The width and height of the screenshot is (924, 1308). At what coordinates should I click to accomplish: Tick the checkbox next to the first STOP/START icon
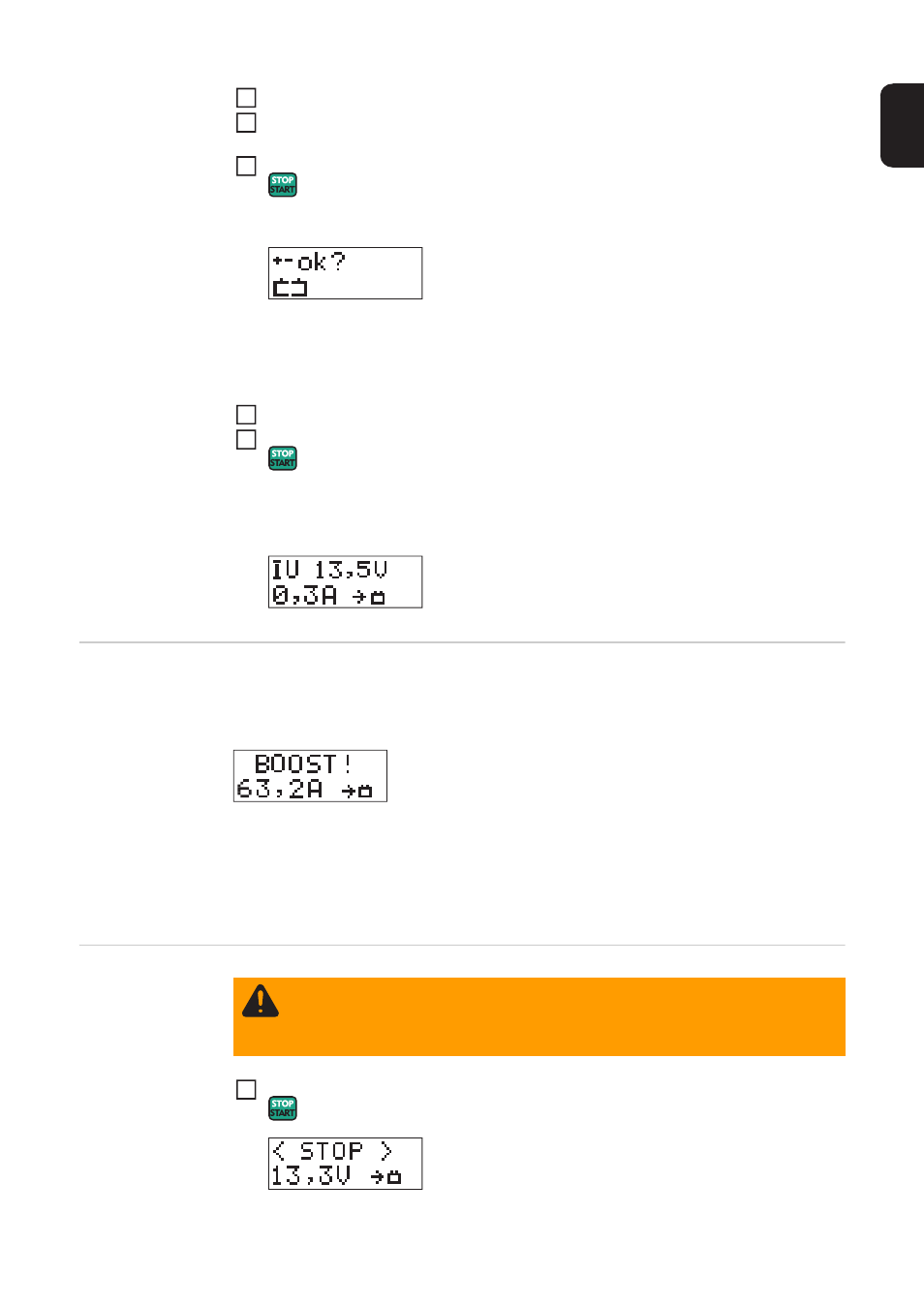pos(246,167)
